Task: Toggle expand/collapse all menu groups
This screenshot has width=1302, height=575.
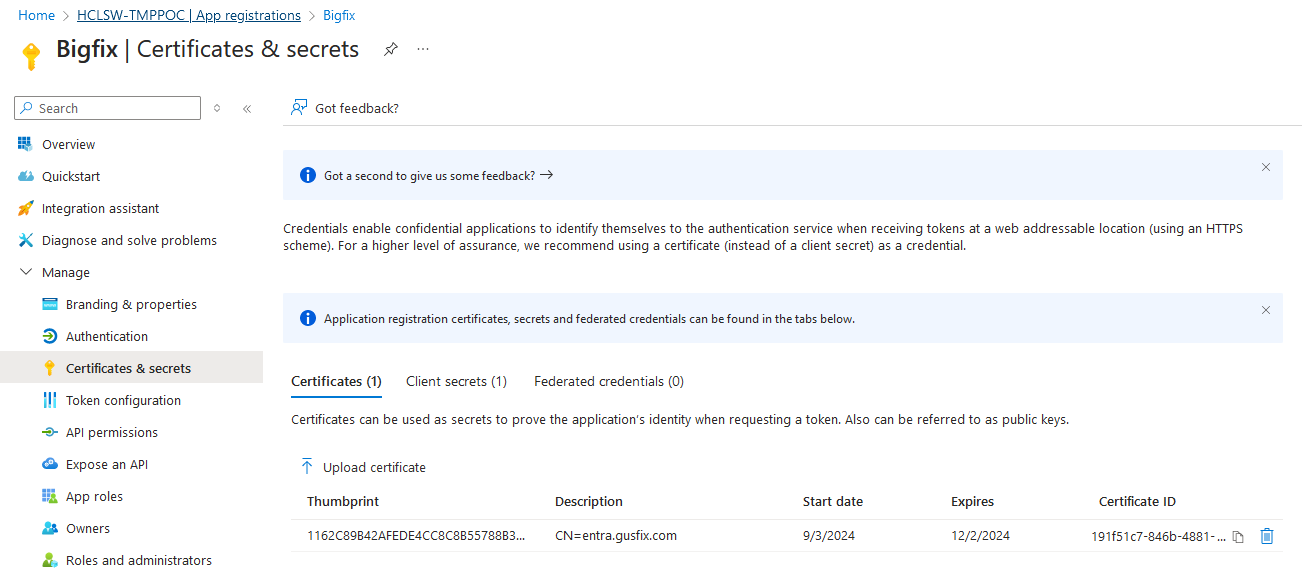Action: click(217, 109)
